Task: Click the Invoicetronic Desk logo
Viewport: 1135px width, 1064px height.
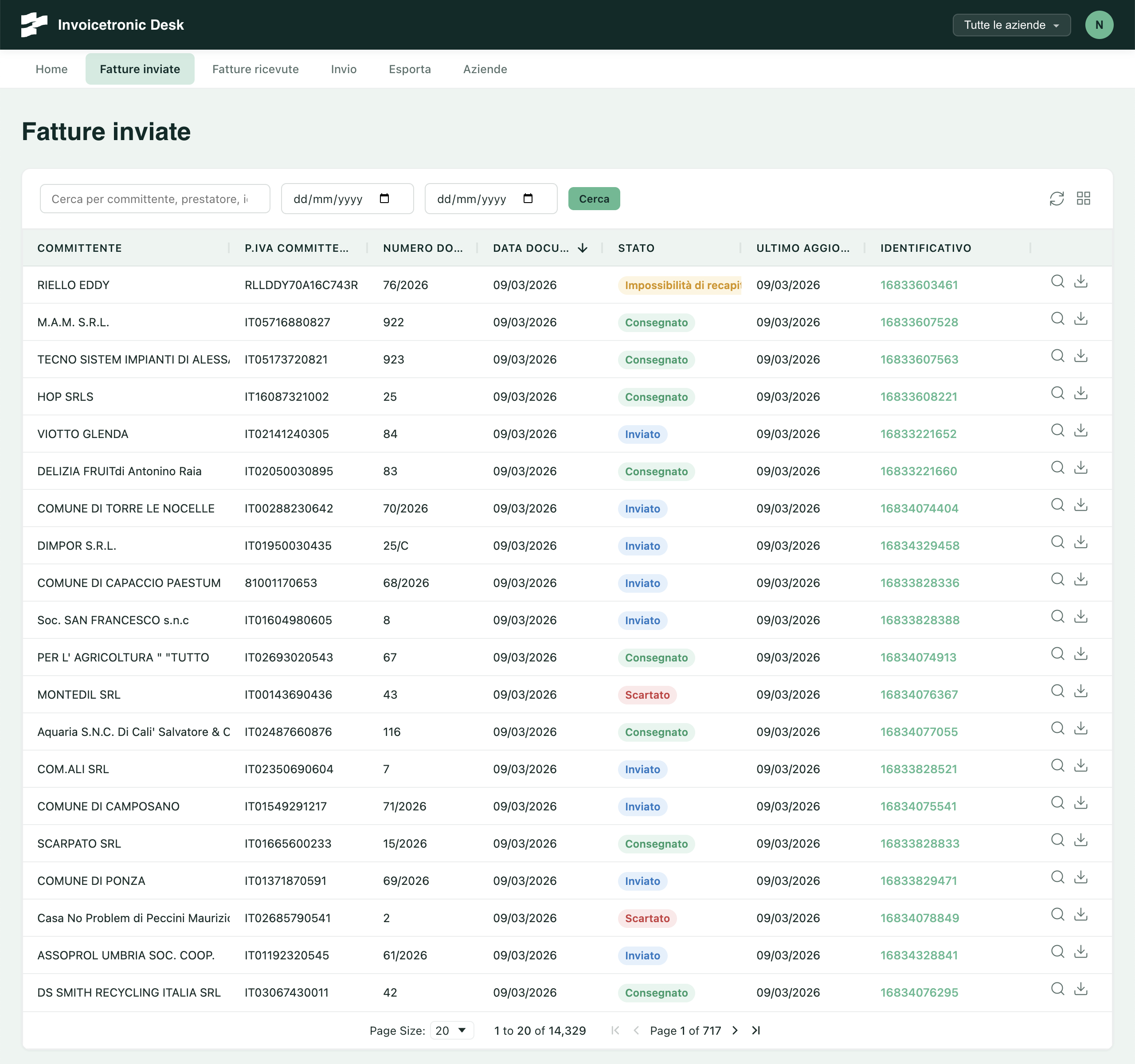Action: pyautogui.click(x=34, y=24)
